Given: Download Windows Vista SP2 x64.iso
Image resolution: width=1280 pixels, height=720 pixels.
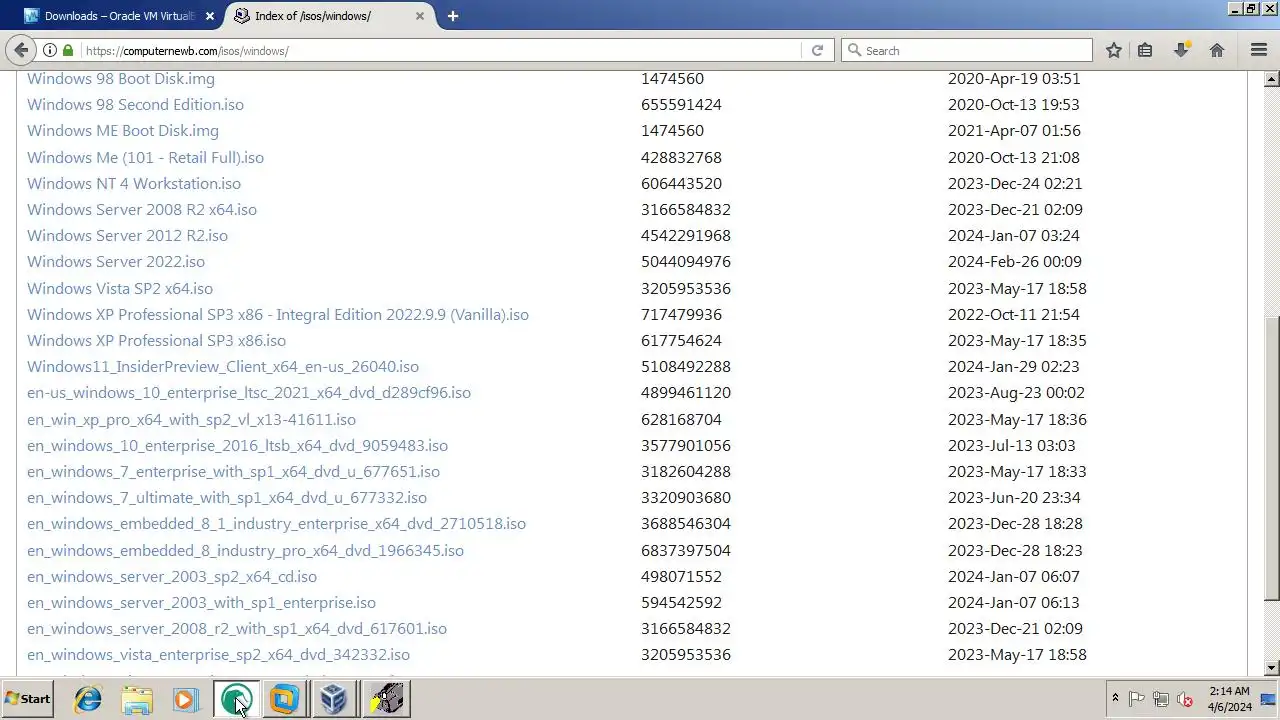Looking at the screenshot, I should coord(120,288).
